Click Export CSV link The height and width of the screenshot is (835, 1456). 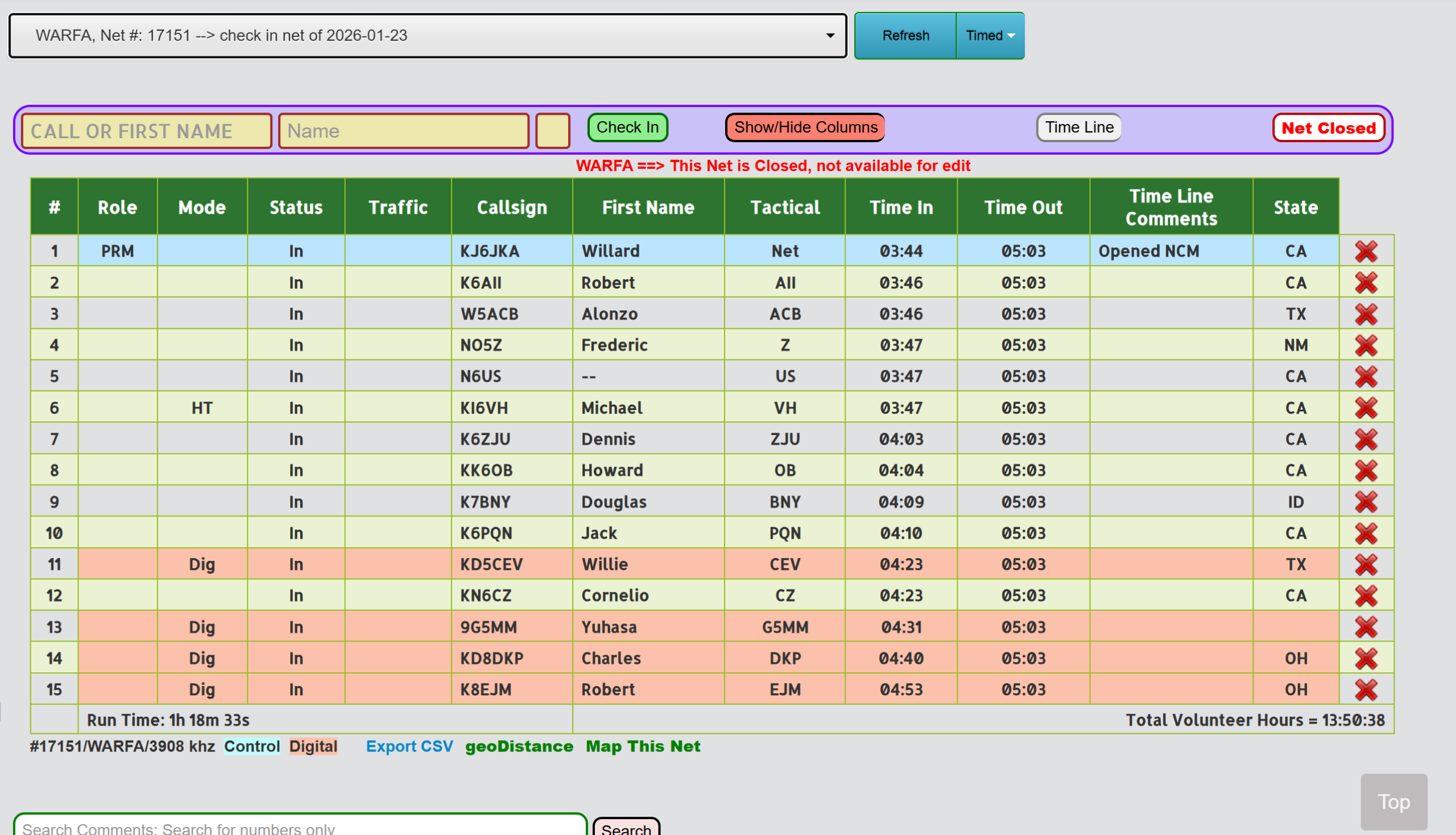409,746
